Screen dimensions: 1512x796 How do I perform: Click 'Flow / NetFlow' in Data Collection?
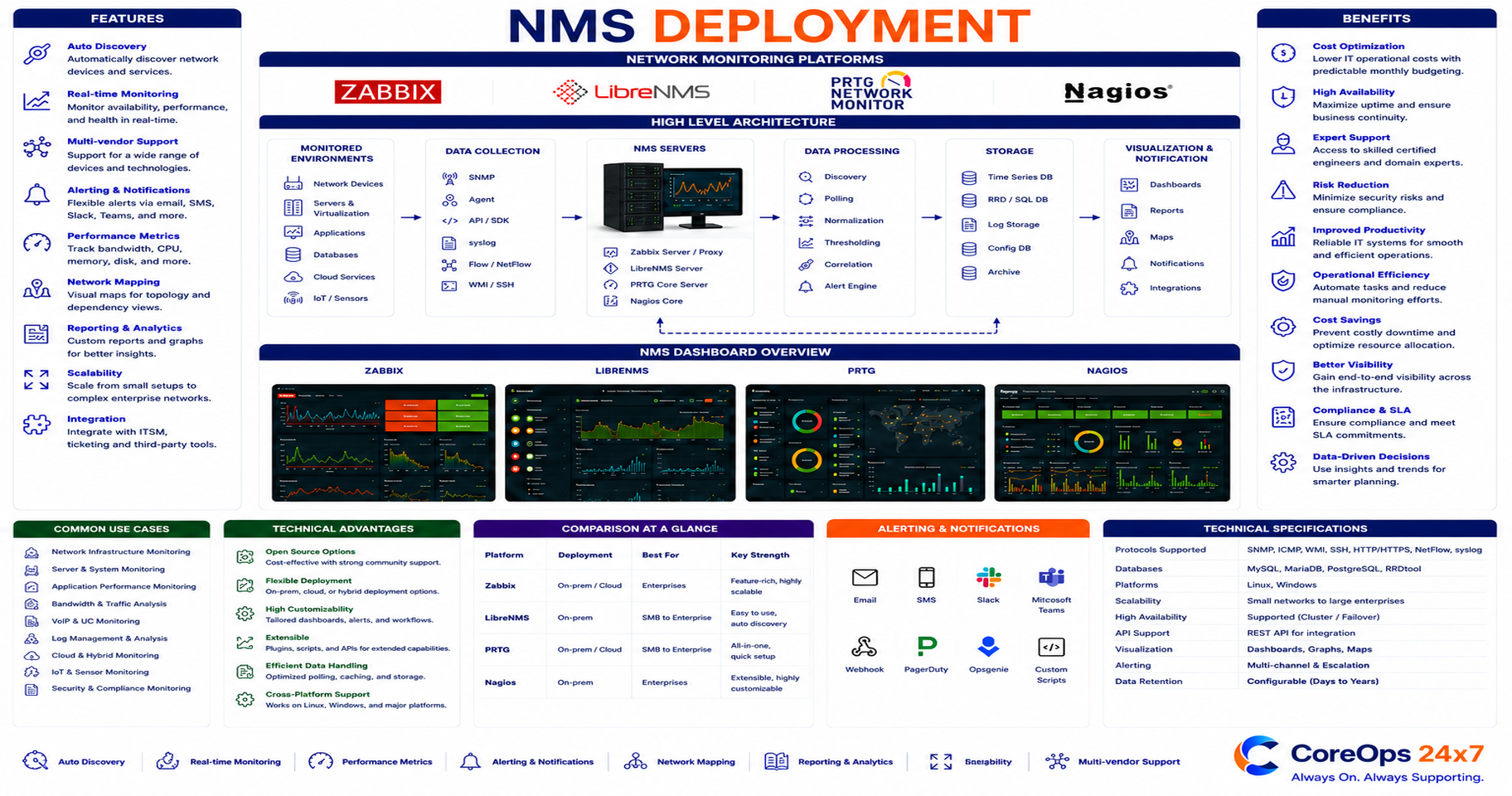pos(500,265)
